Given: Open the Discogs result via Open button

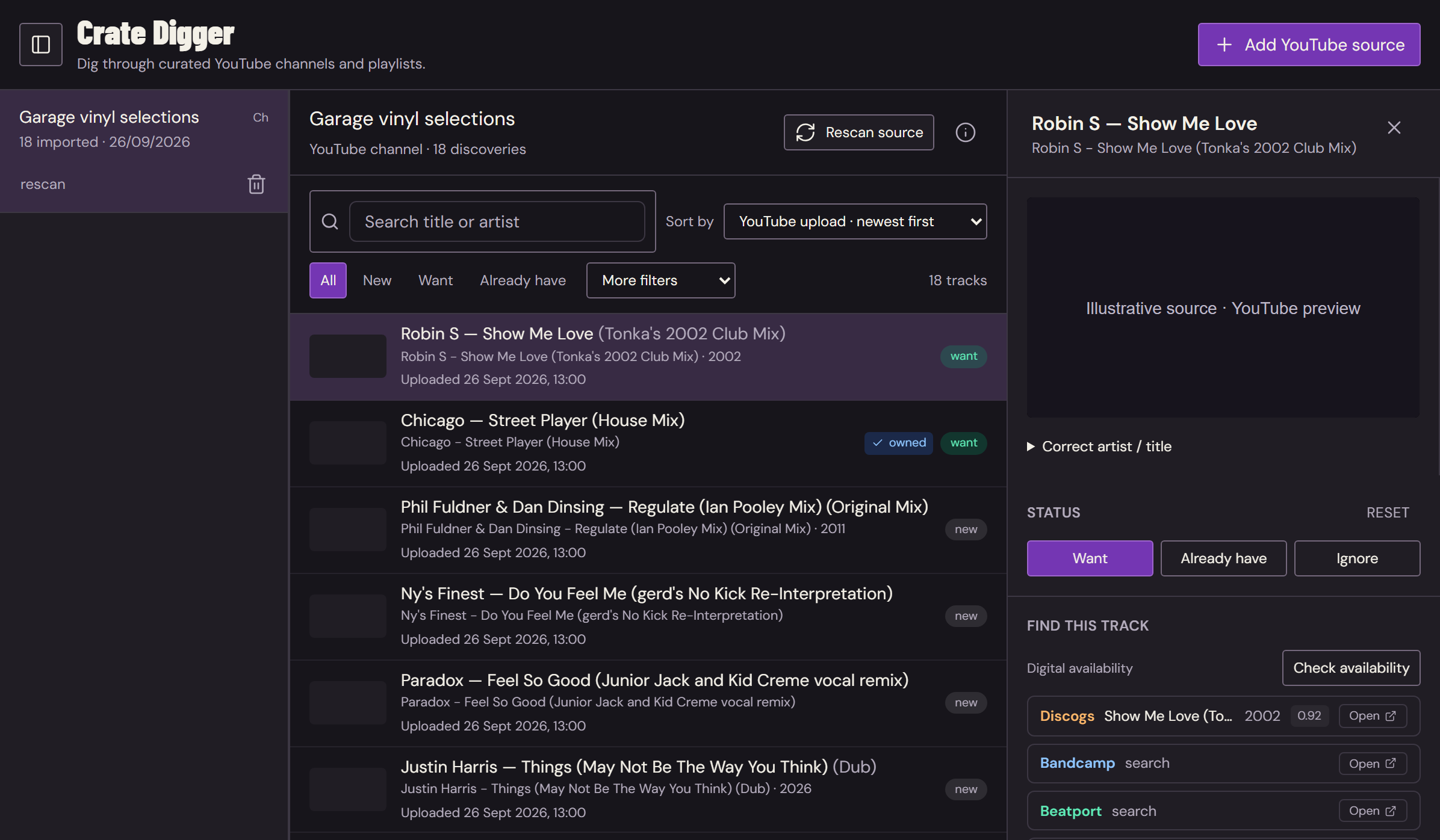Looking at the screenshot, I should (1373, 716).
